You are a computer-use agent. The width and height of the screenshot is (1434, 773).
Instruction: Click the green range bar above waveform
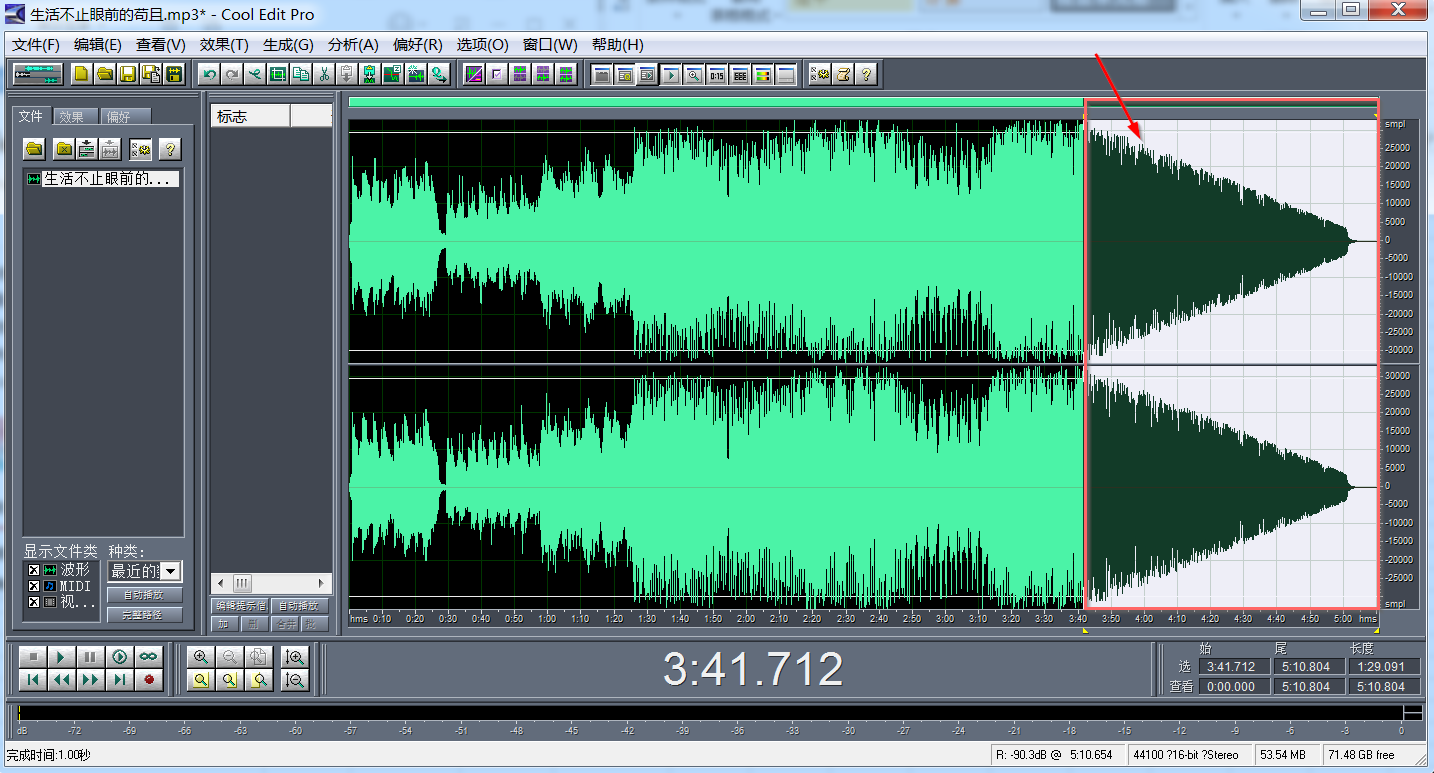click(x=715, y=102)
